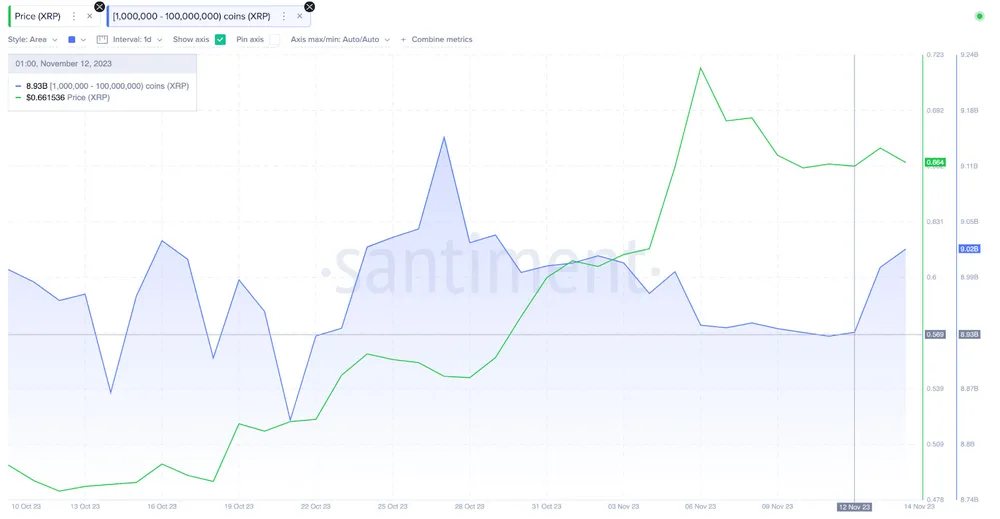1000x519 pixels.
Task: Expand the Style: Area dropdown
Action: (x=32, y=40)
